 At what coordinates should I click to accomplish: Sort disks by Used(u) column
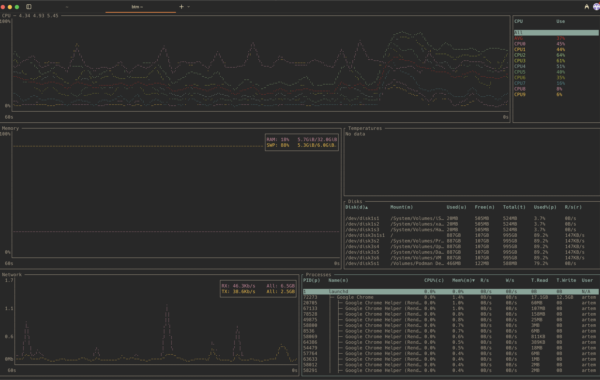coord(456,207)
